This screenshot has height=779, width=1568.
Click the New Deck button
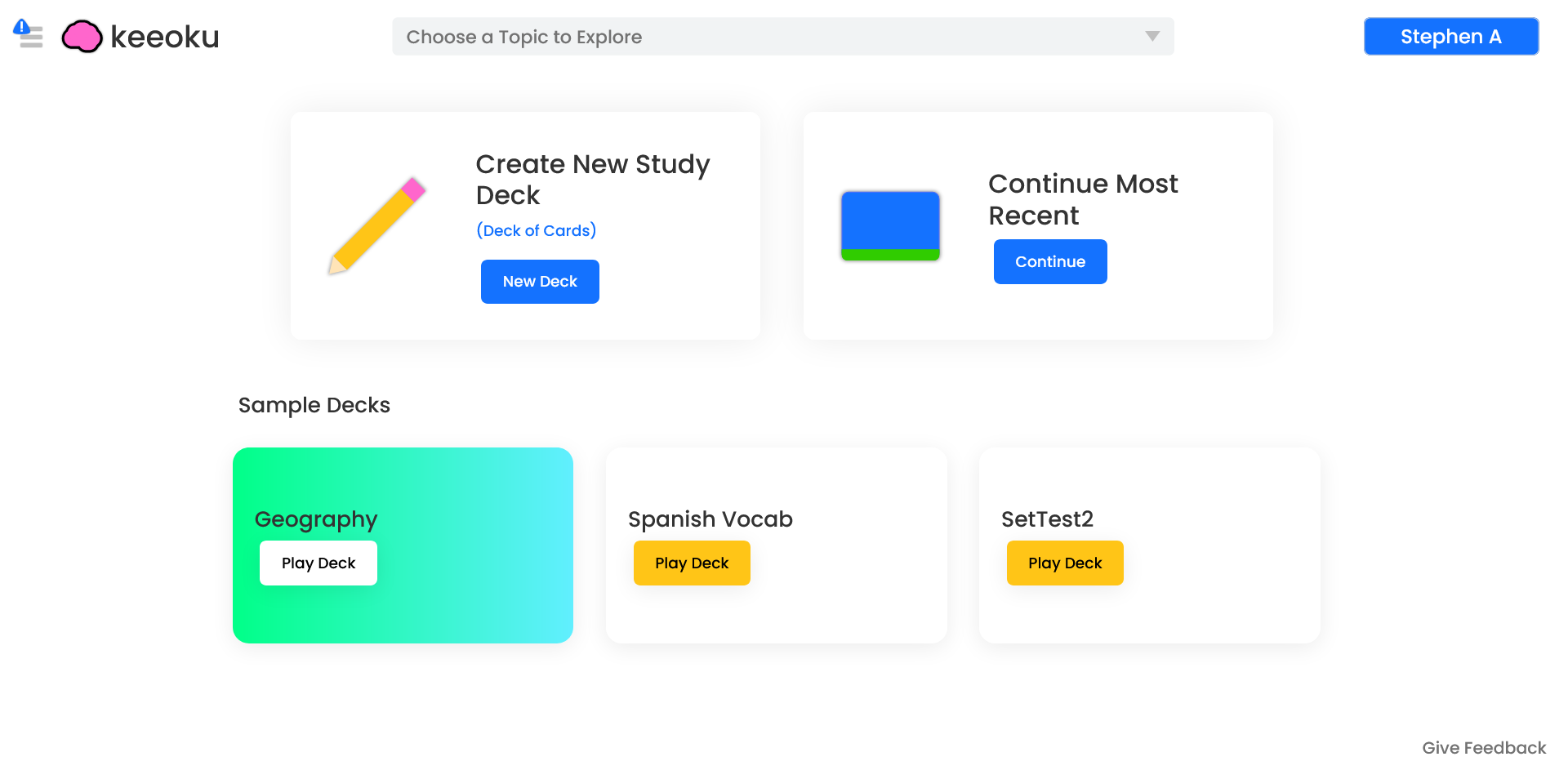click(540, 282)
